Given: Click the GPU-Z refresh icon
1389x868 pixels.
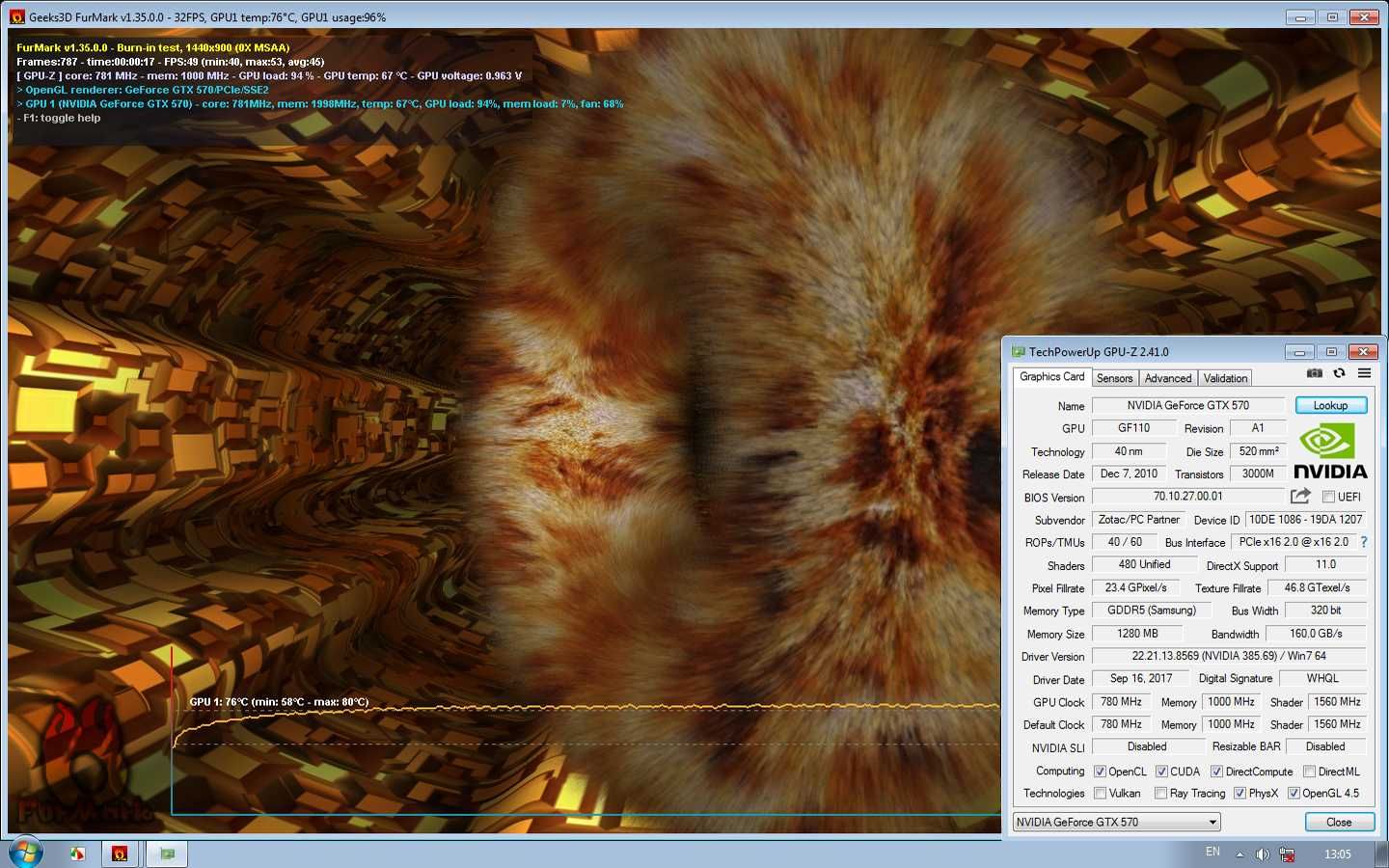Looking at the screenshot, I should [x=1339, y=373].
